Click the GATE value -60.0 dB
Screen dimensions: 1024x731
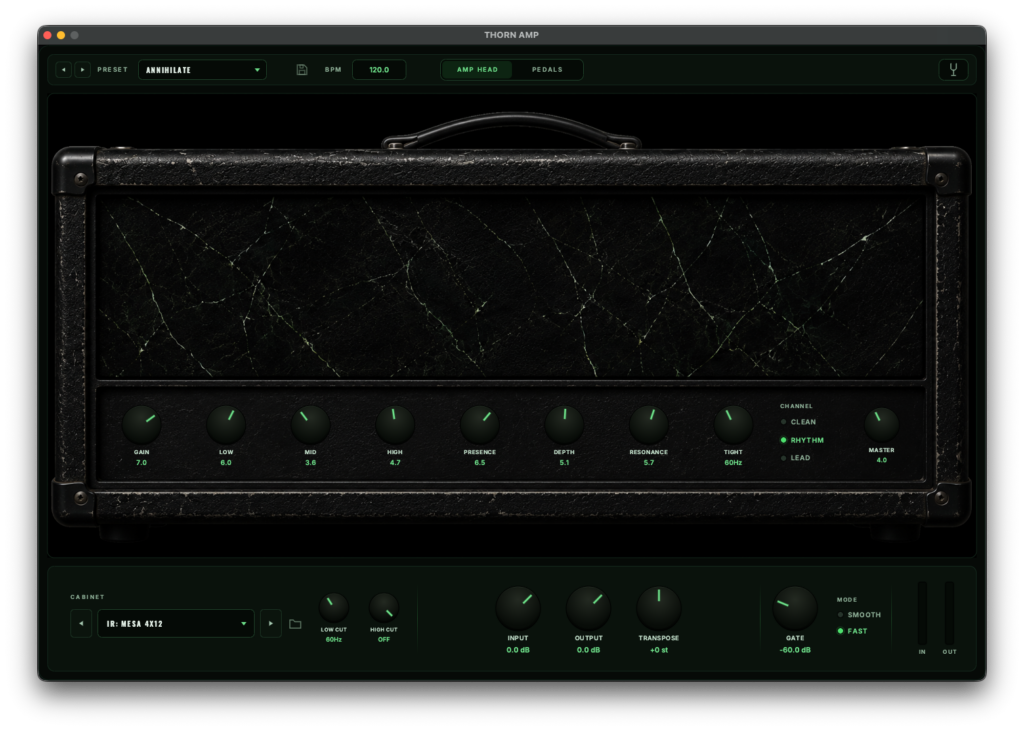tap(795, 650)
